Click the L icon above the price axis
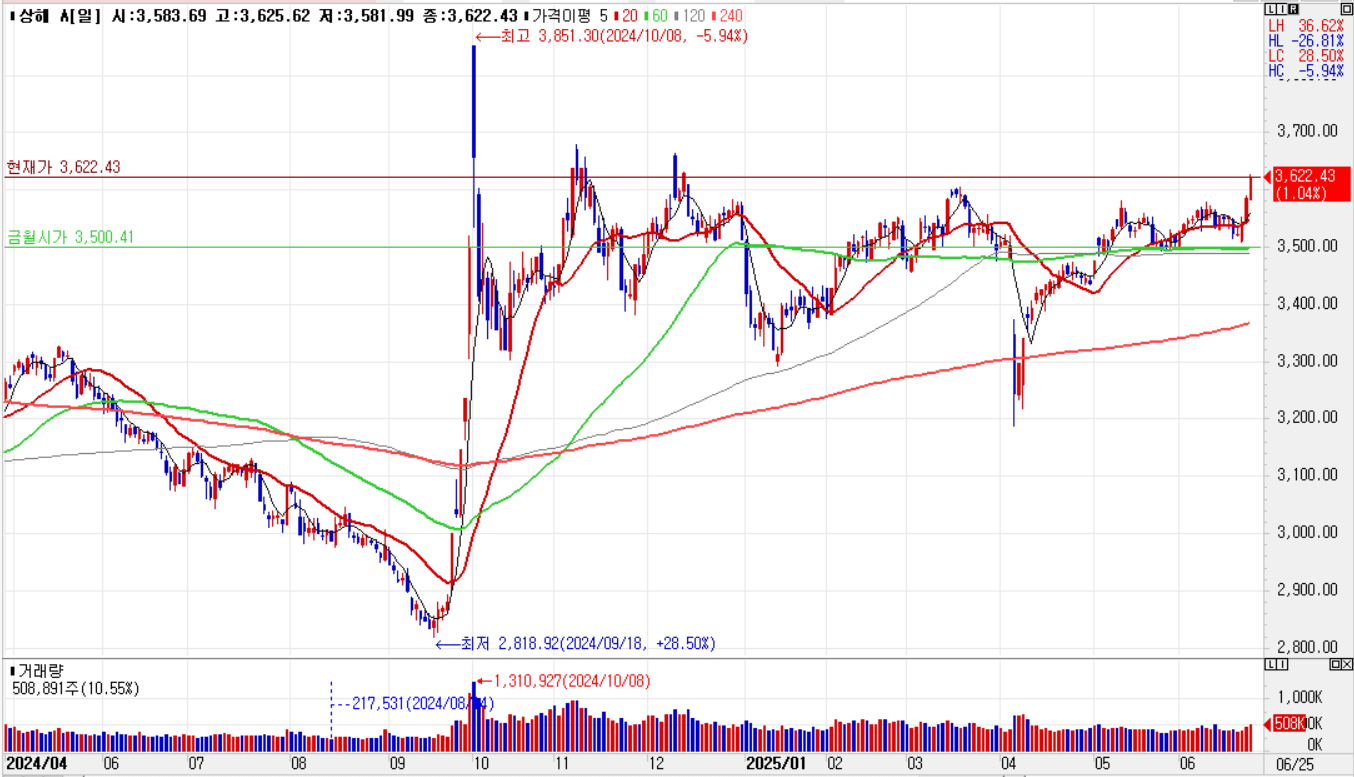 [1269, 7]
